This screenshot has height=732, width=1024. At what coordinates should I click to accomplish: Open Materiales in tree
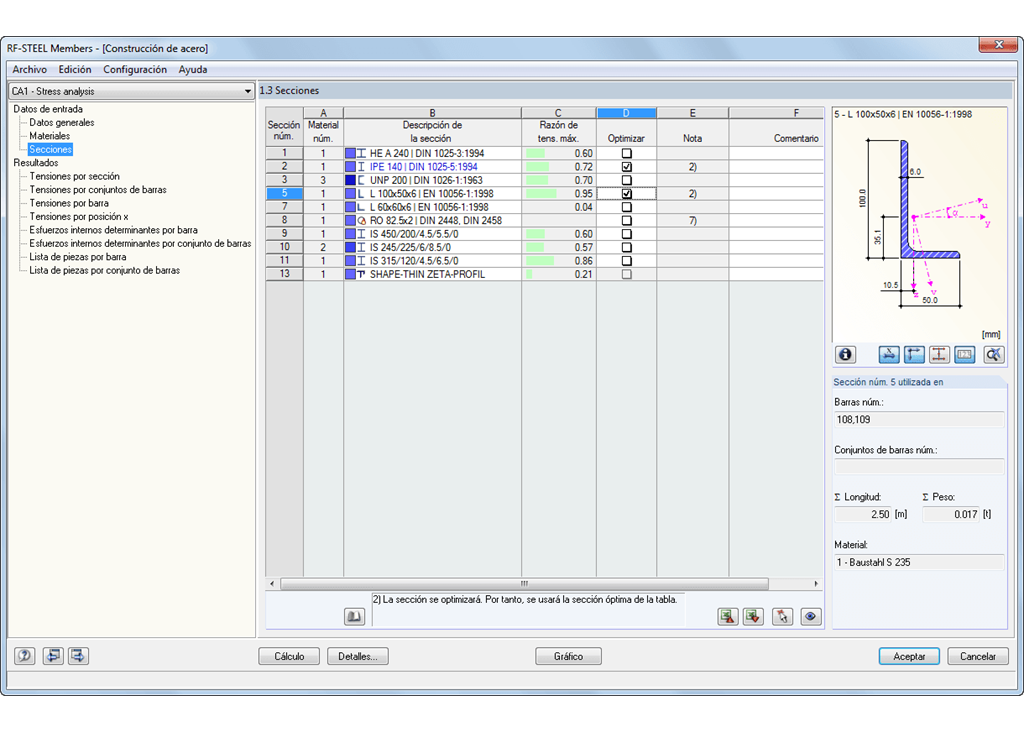50,136
